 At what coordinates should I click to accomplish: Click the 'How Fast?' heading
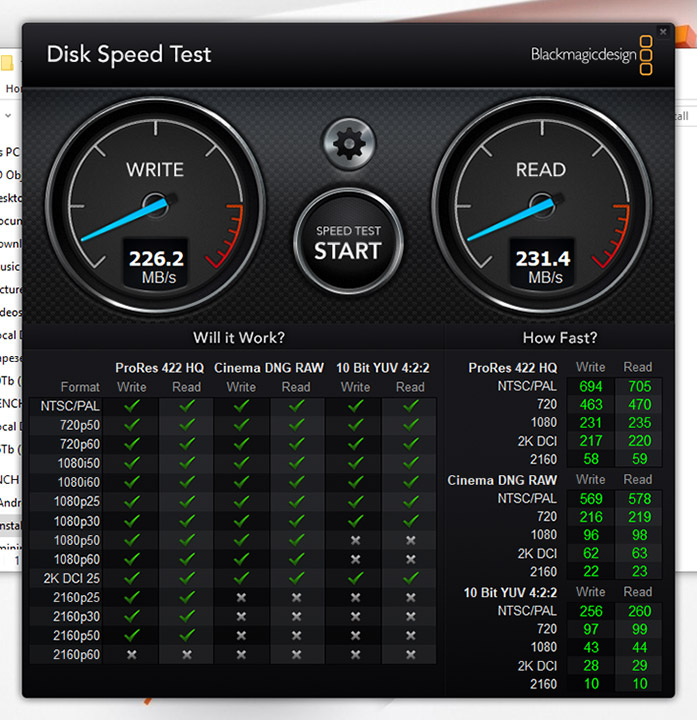[560, 338]
